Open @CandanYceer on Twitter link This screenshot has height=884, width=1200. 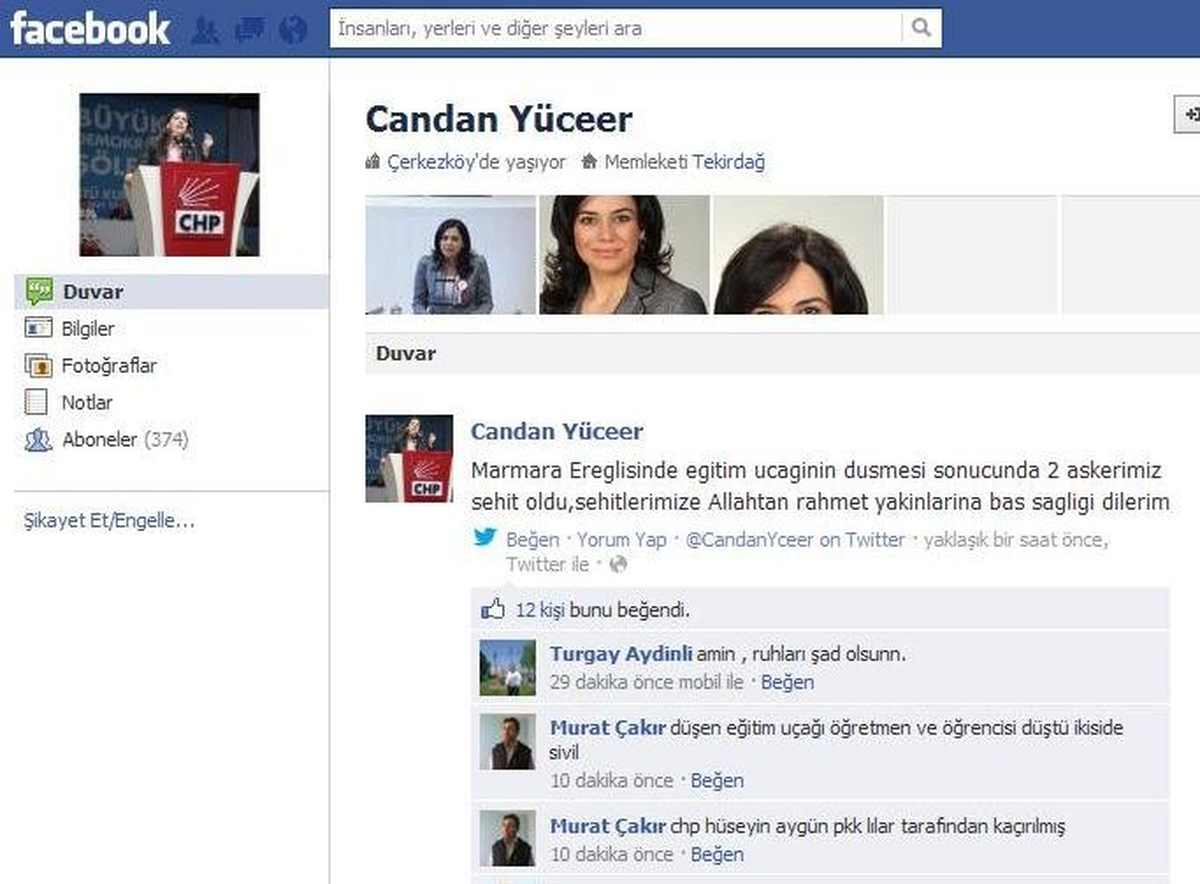(x=795, y=540)
